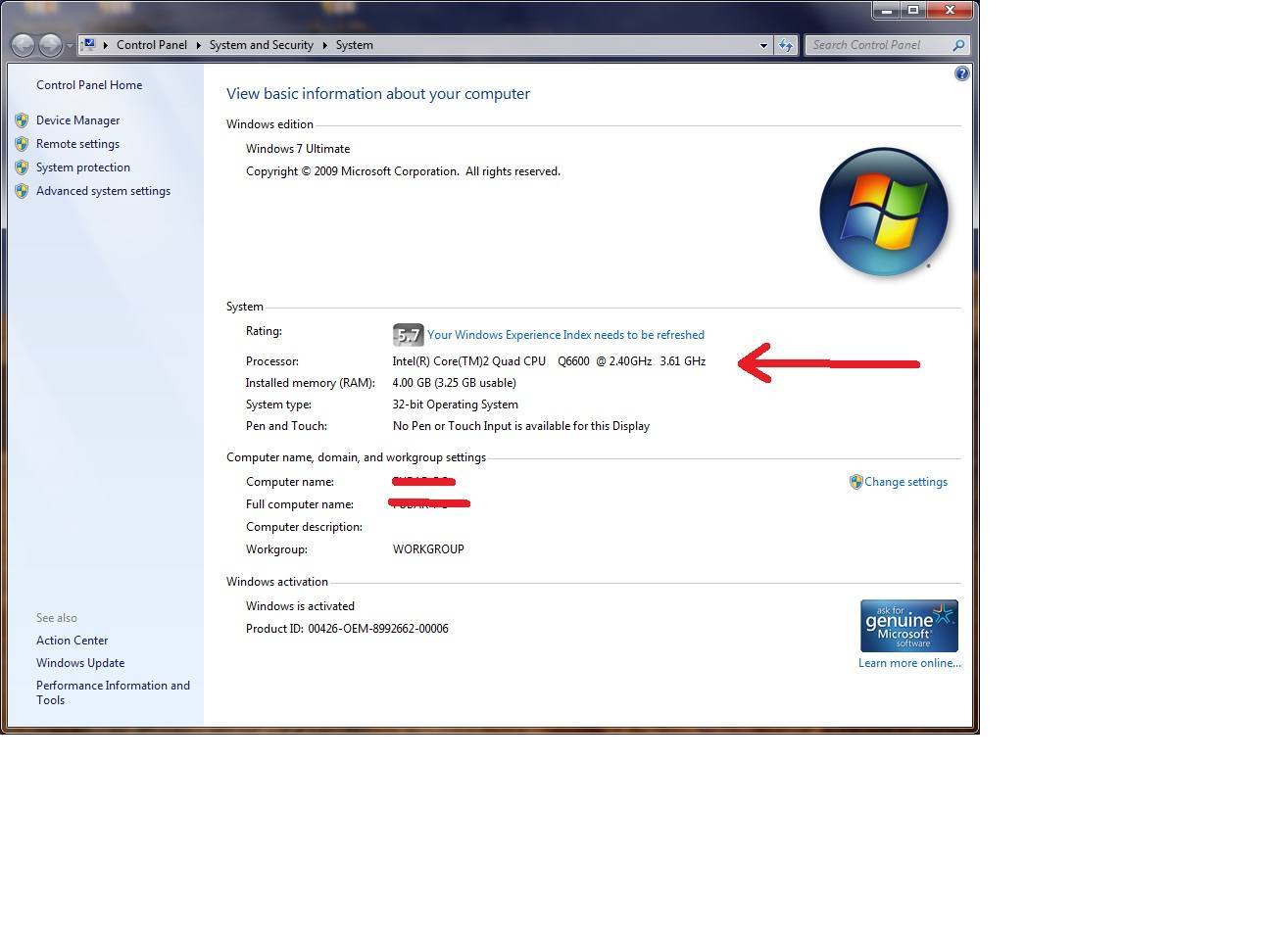The width and height of the screenshot is (1270, 952).
Task: Open the Learn more online link
Action: (x=909, y=663)
